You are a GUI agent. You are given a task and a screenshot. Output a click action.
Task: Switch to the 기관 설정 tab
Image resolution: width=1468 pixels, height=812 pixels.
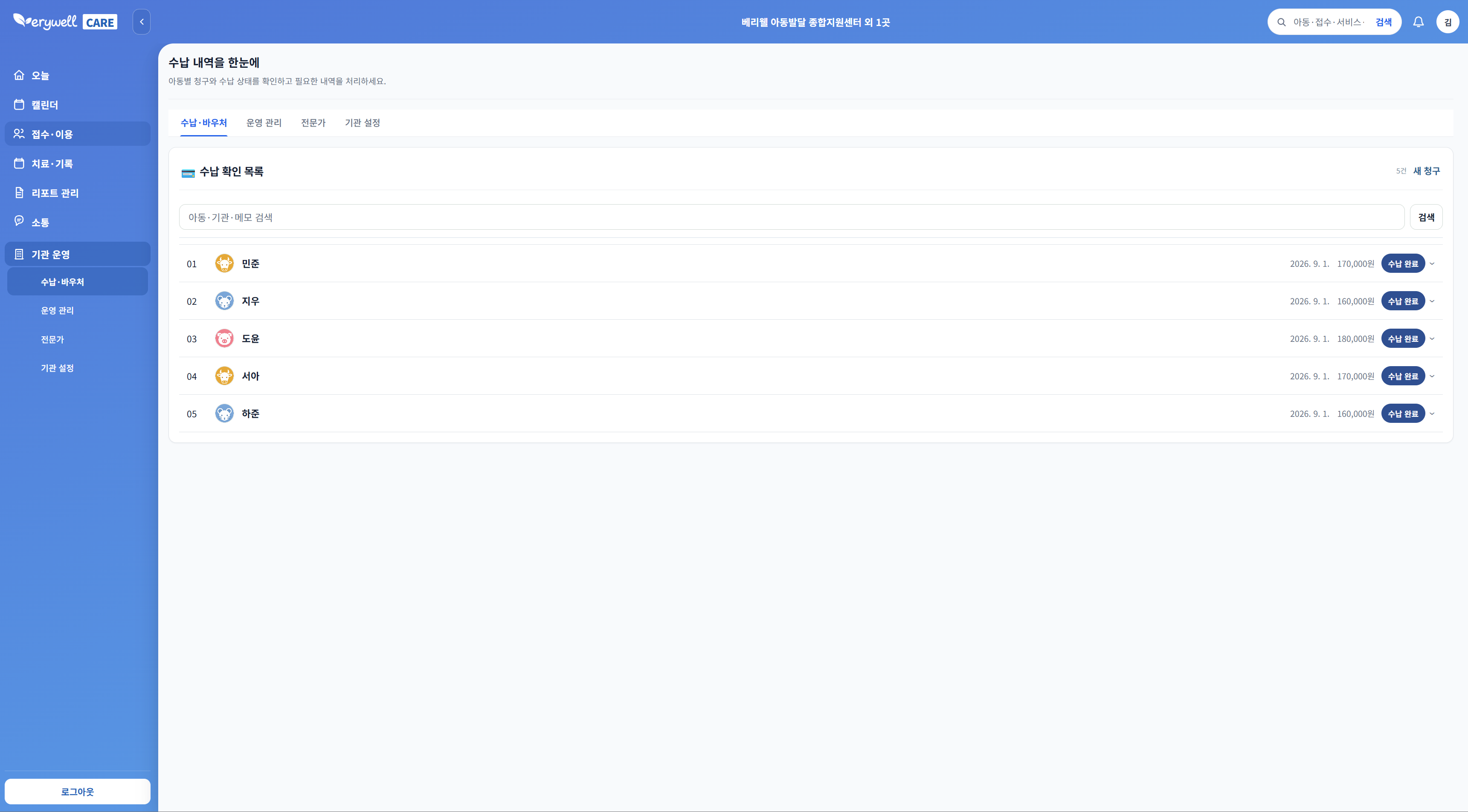(363, 122)
